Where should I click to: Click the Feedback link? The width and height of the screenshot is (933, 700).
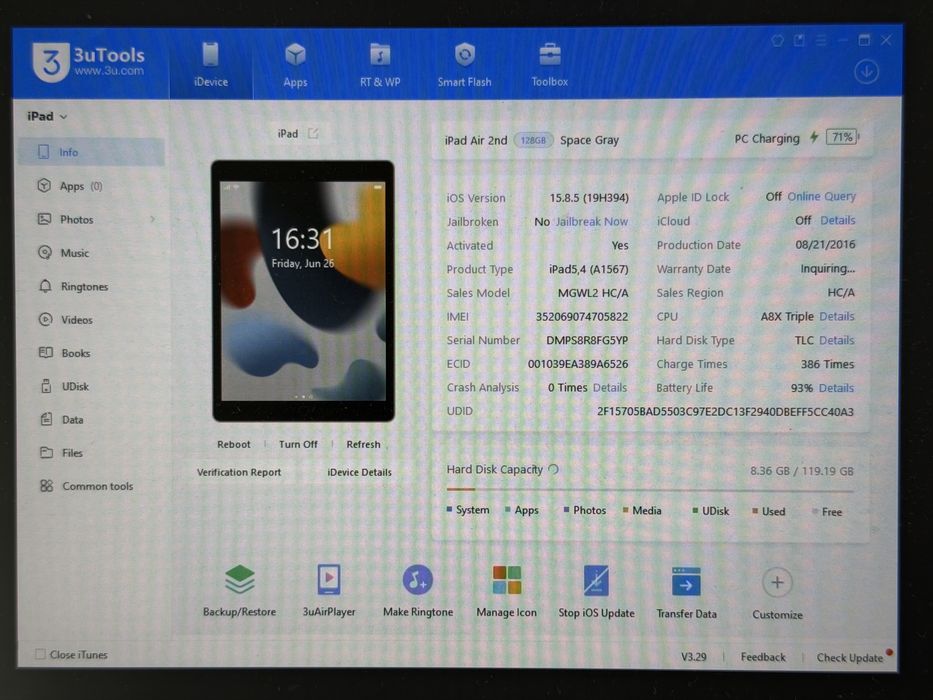pos(763,657)
